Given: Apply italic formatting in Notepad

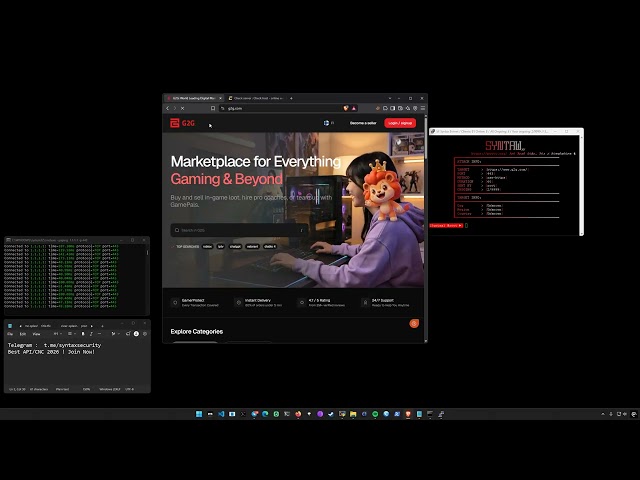Looking at the screenshot, I should pyautogui.click(x=91, y=334).
